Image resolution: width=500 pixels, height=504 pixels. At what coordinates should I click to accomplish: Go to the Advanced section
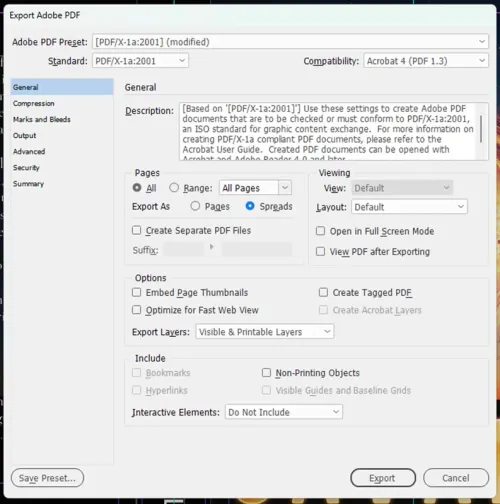point(29,151)
